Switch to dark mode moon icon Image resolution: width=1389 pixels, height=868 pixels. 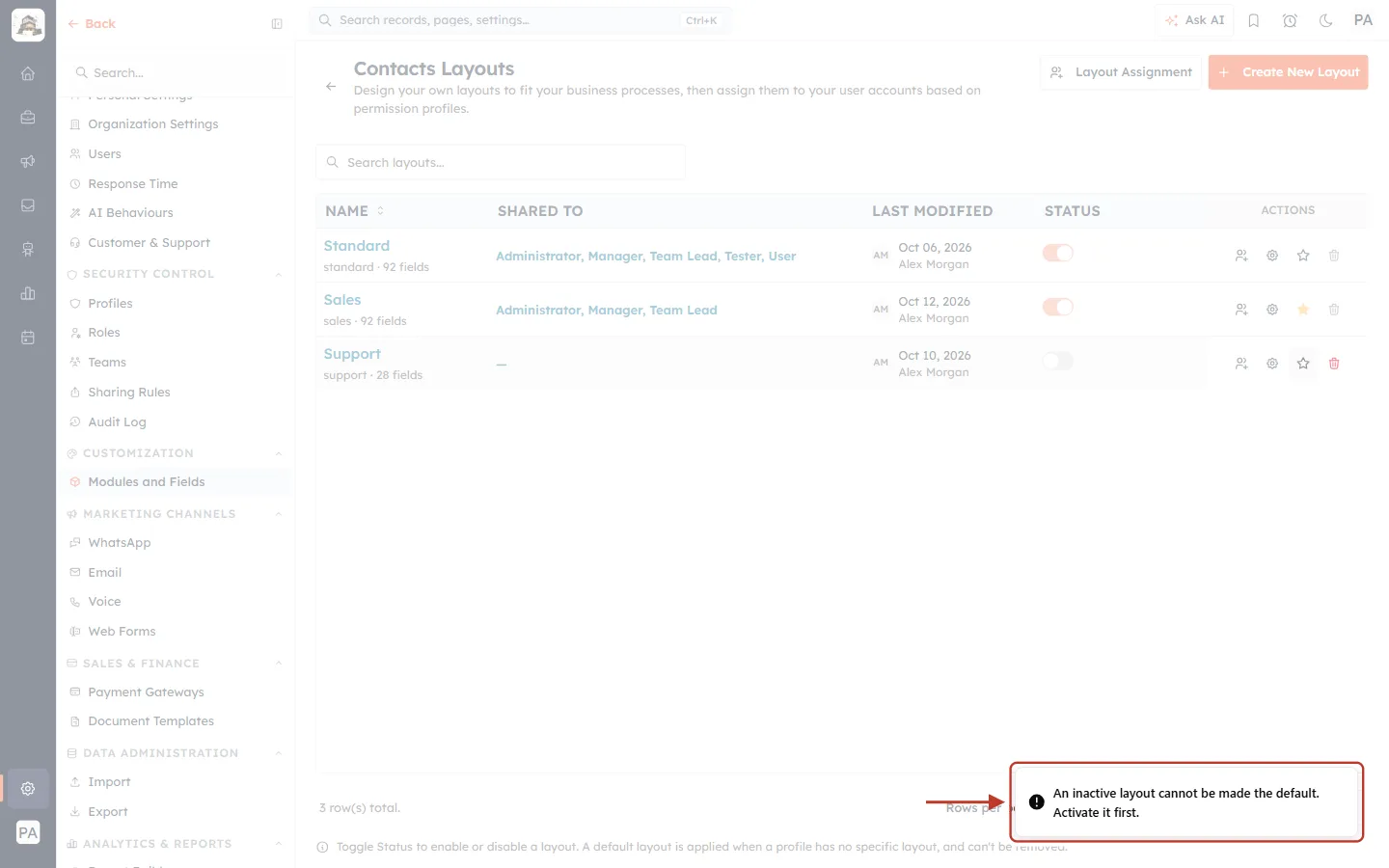pyautogui.click(x=1326, y=20)
